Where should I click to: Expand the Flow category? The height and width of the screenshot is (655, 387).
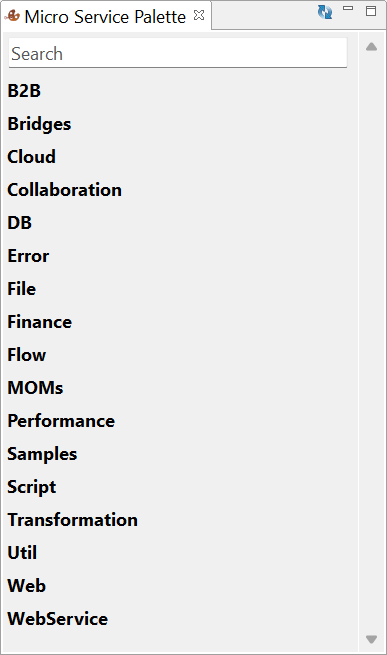tap(27, 355)
